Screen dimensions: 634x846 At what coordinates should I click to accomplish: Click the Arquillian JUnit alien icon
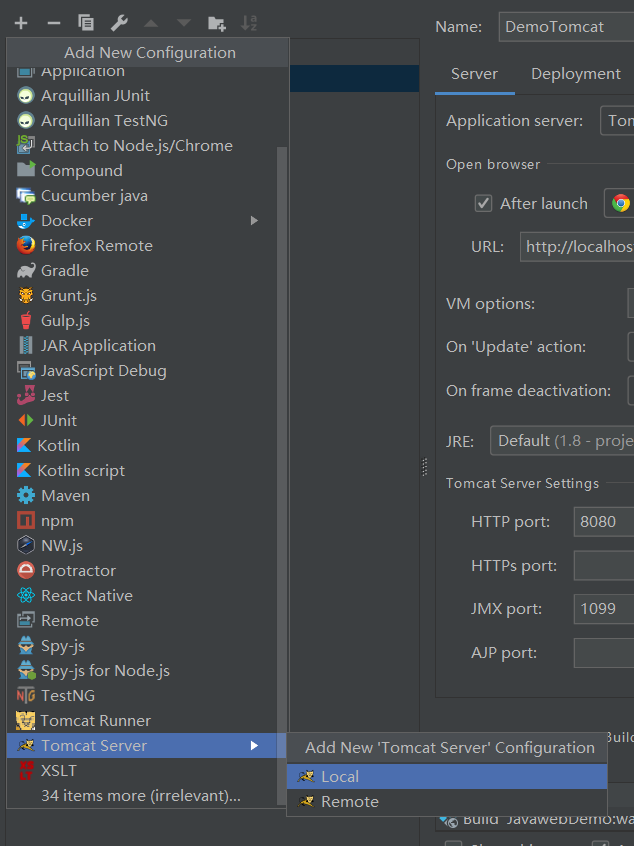click(x=25, y=95)
